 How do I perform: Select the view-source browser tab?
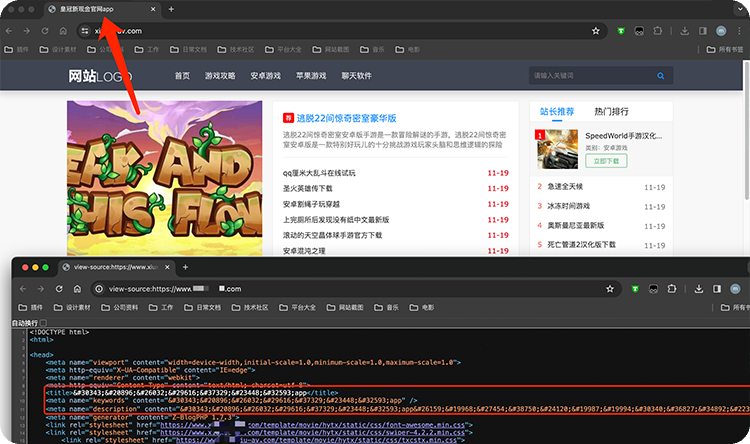tap(117, 267)
